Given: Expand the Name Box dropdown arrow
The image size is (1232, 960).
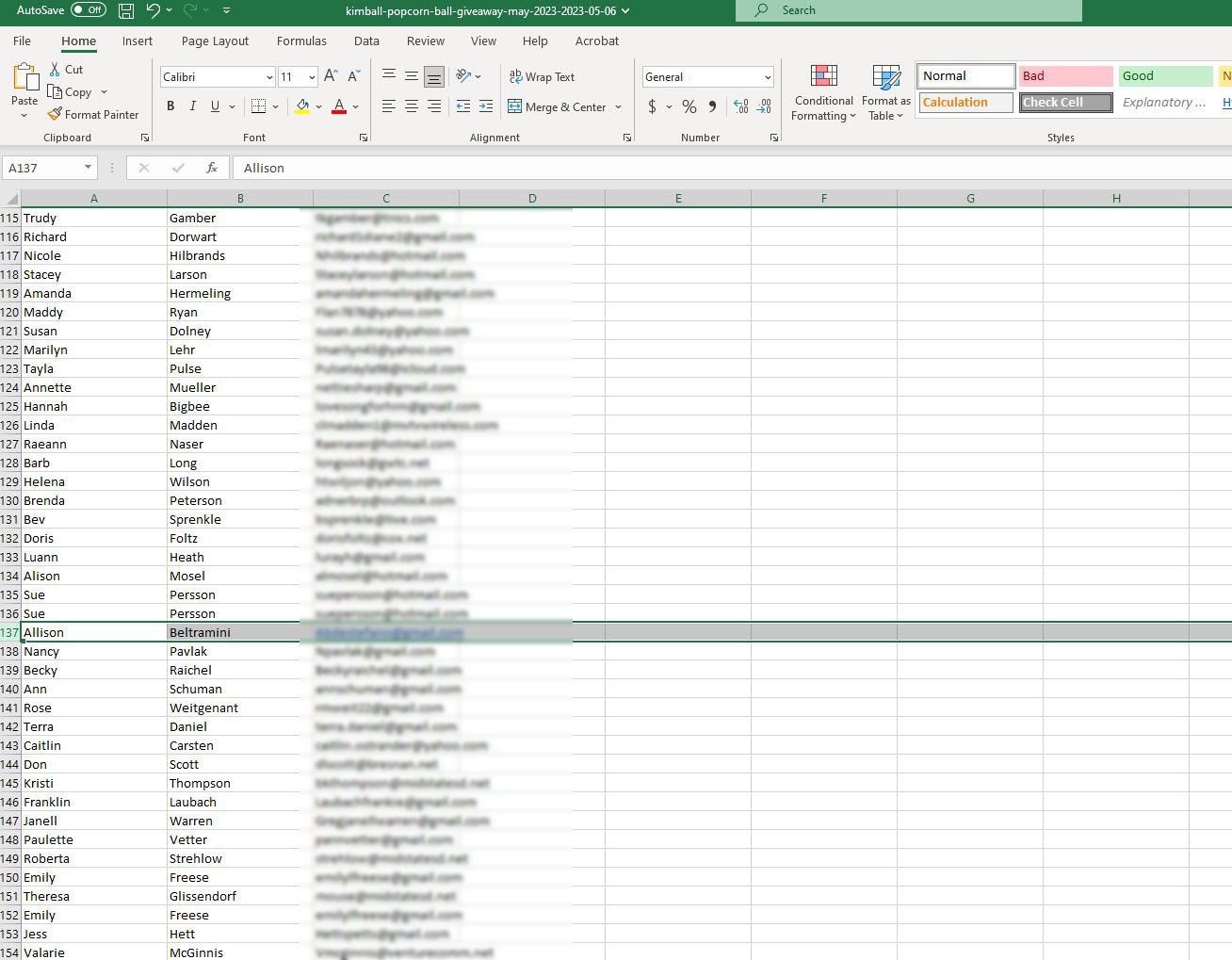Looking at the screenshot, I should pos(88,168).
